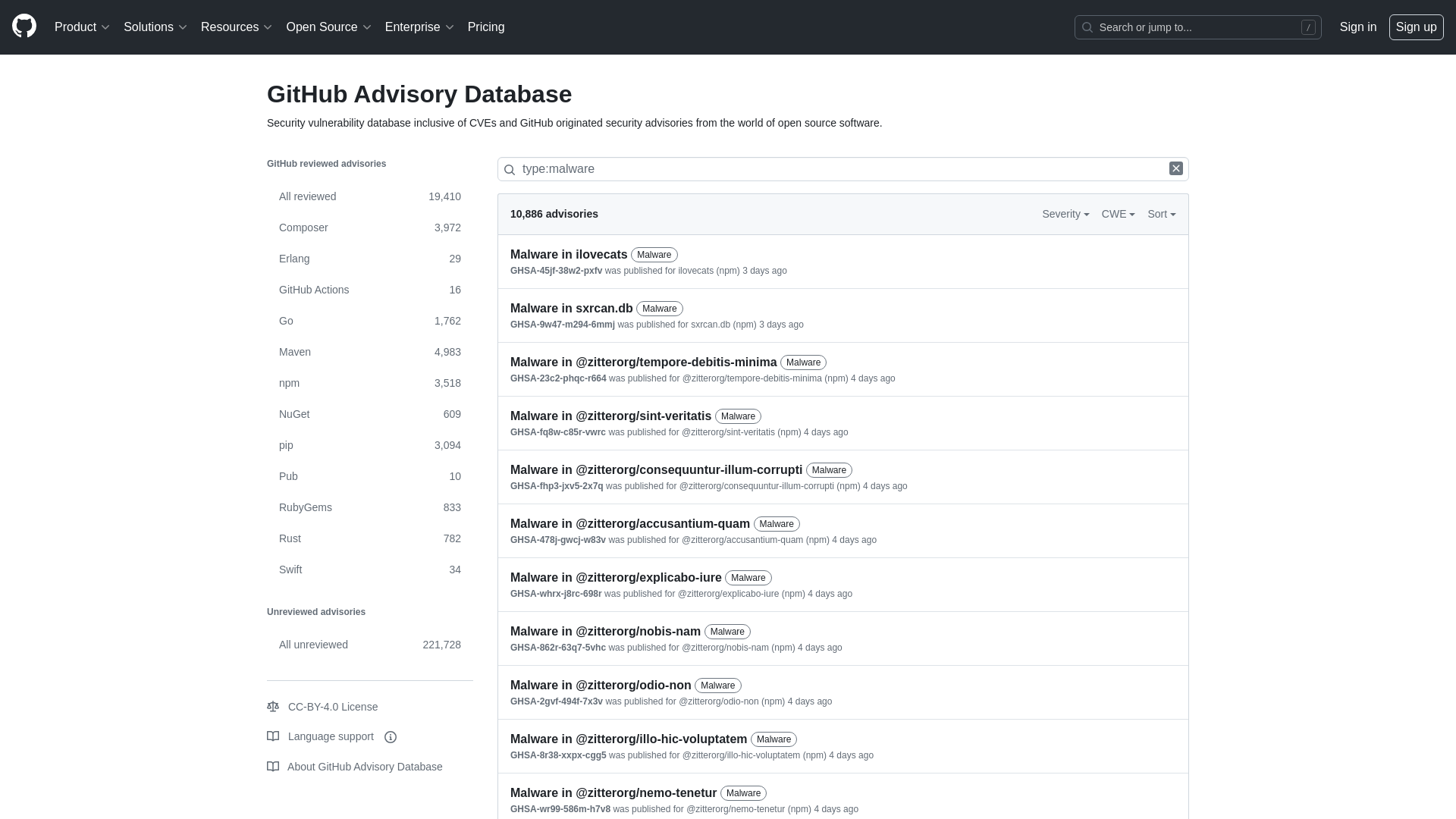Click the book icon beside About GitHub Advisory Database
1456x819 pixels.
tap(273, 767)
